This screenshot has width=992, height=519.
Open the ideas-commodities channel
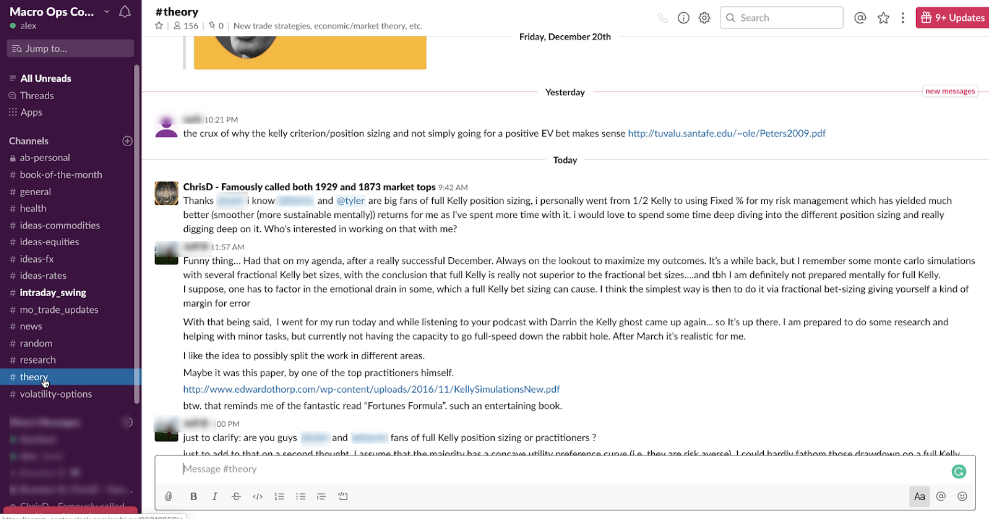(x=59, y=225)
